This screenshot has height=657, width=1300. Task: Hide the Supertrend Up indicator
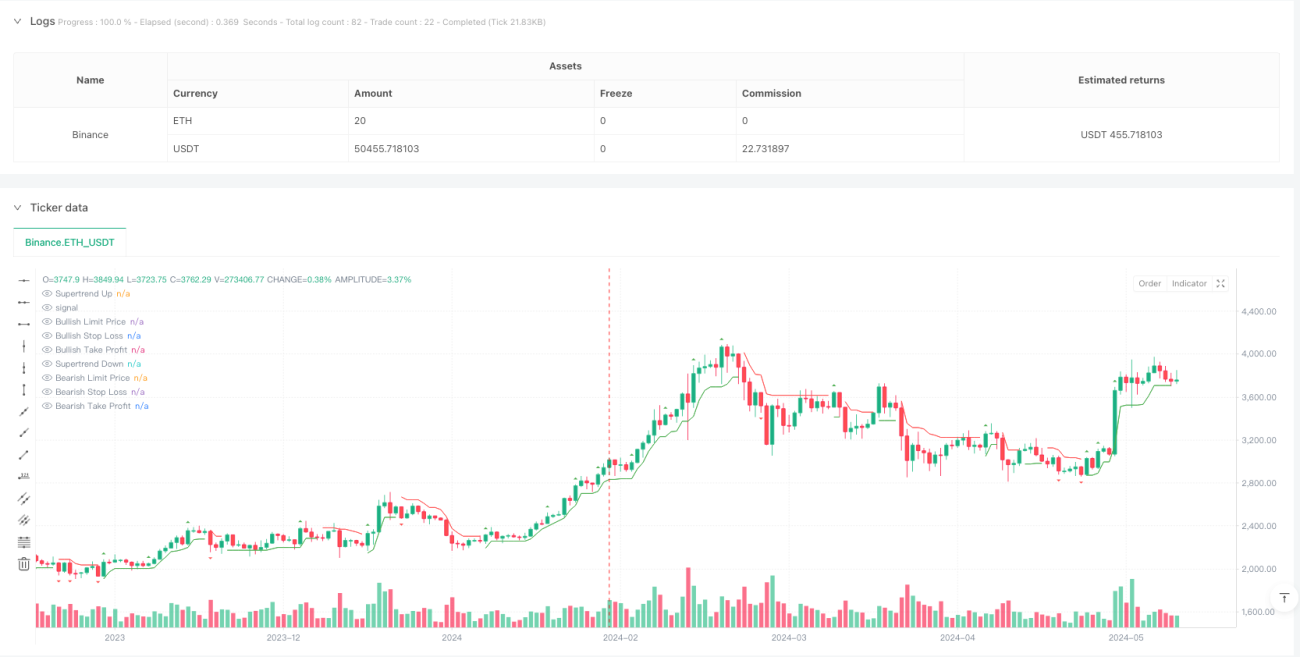[x=47, y=294]
